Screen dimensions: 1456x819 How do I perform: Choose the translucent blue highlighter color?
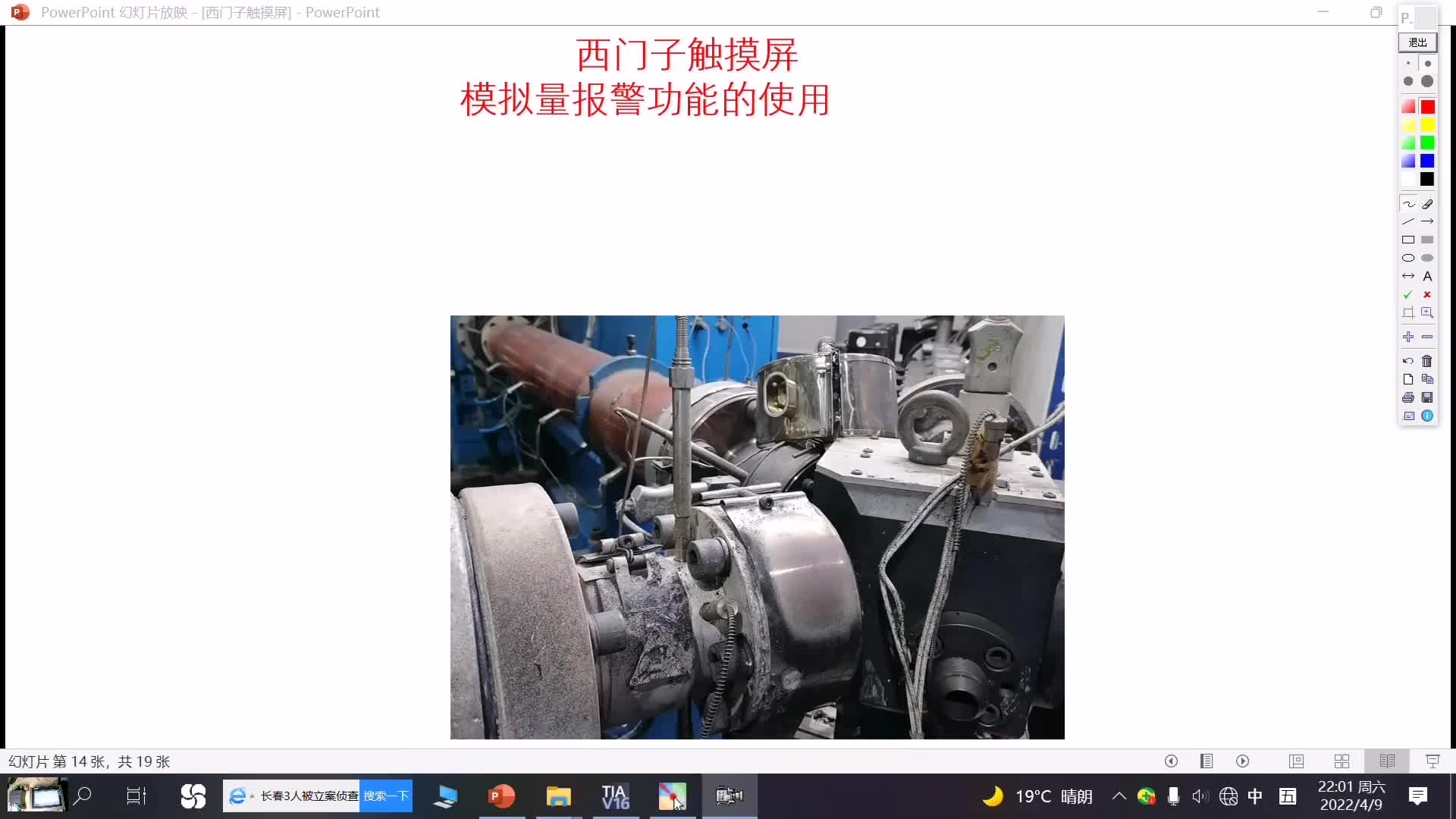(1408, 161)
